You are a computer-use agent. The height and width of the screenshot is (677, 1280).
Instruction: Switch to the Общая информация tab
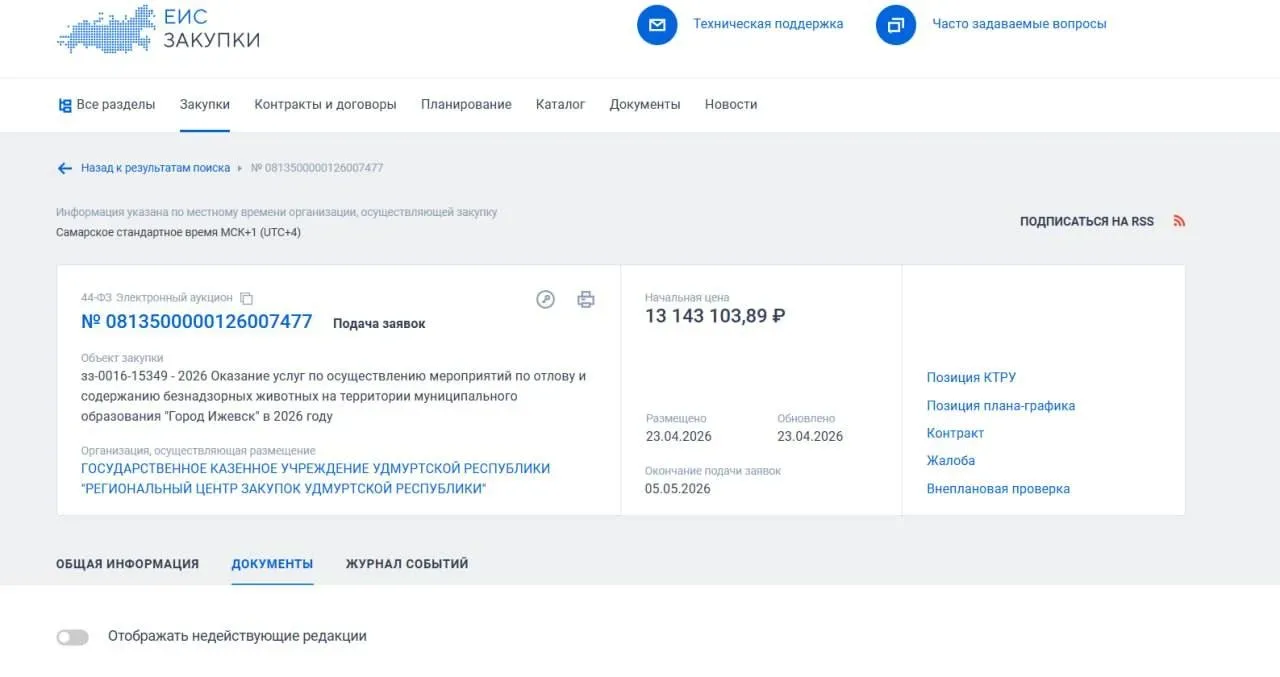pyautogui.click(x=127, y=564)
